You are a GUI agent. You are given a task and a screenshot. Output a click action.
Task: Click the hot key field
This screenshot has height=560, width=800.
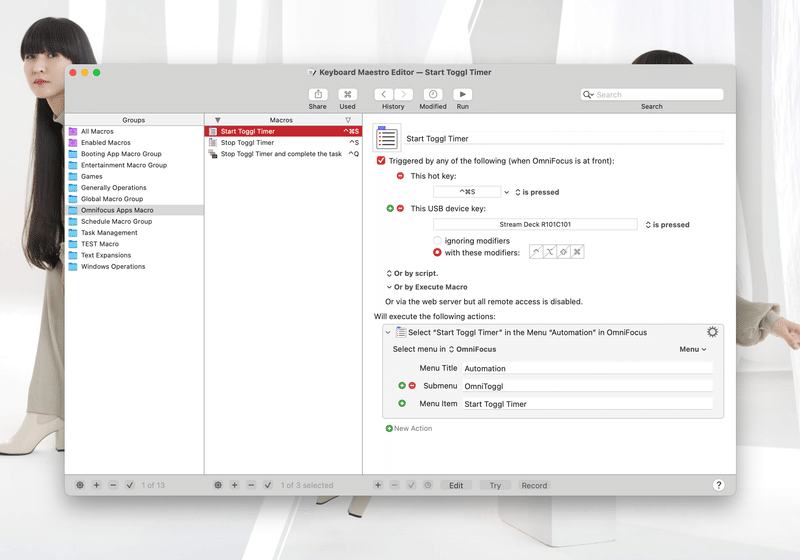[467, 192]
